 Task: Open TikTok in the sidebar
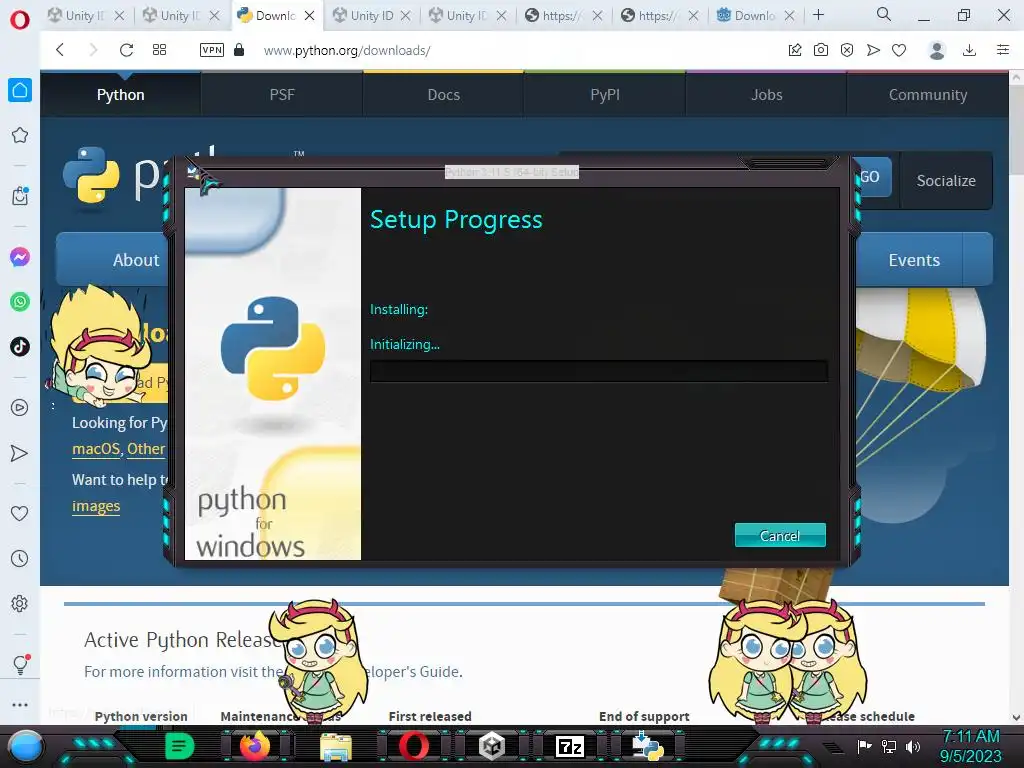[20, 346]
